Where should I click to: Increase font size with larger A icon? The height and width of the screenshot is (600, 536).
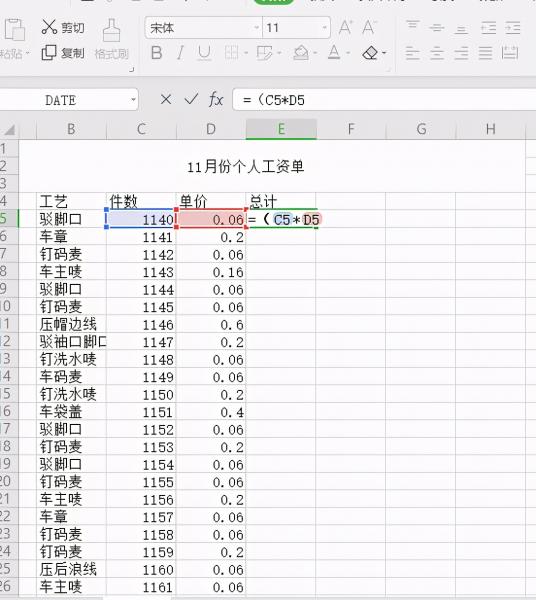tap(345, 27)
